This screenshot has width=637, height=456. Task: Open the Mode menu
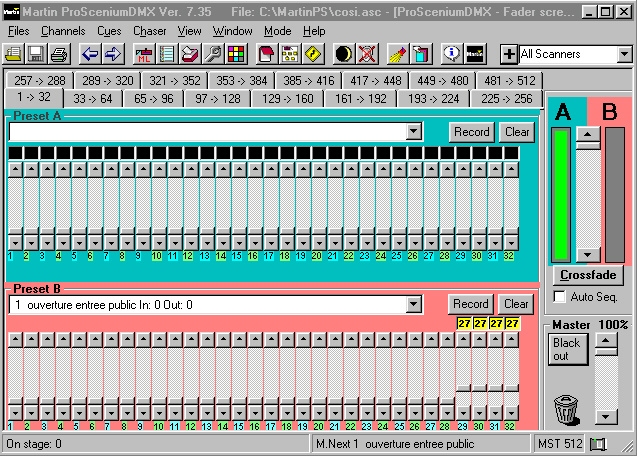[x=277, y=31]
